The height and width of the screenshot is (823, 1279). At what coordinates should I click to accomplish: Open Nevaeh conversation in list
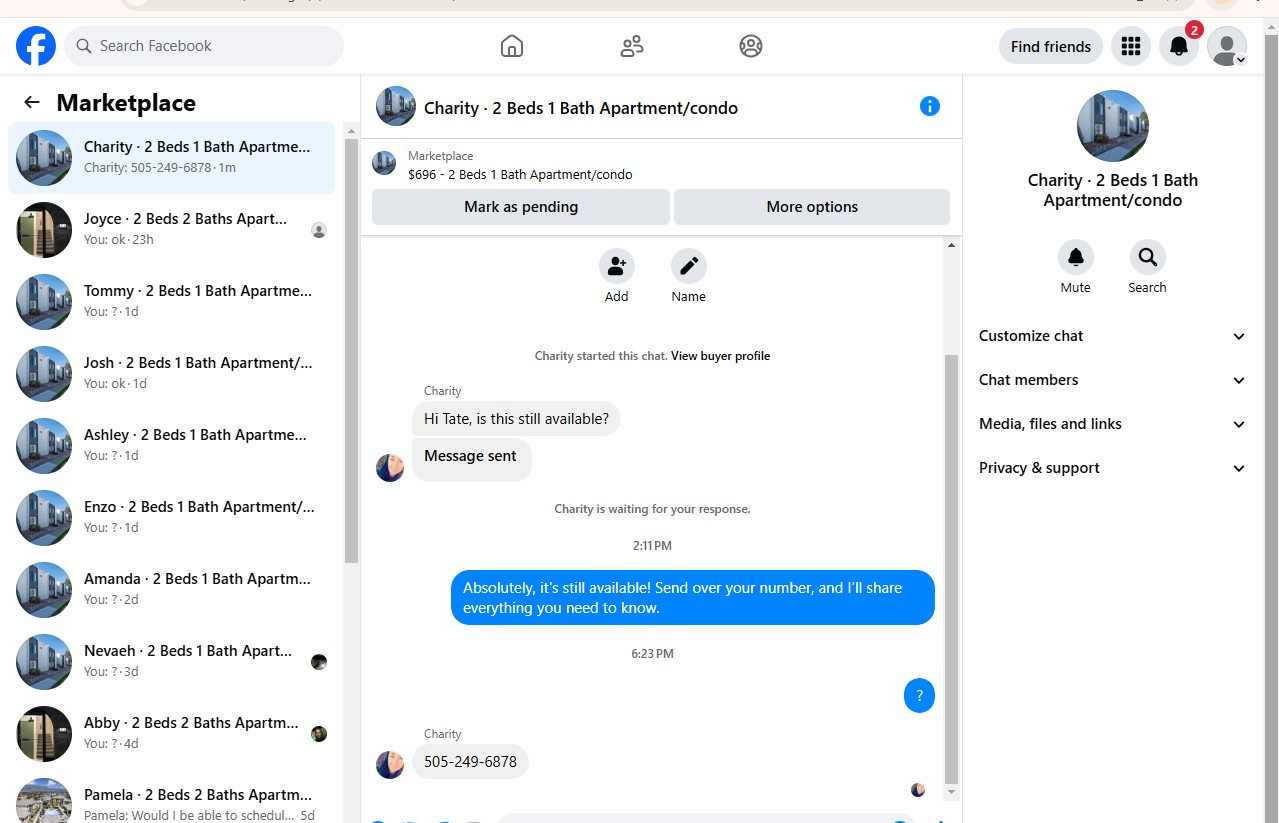[171, 662]
